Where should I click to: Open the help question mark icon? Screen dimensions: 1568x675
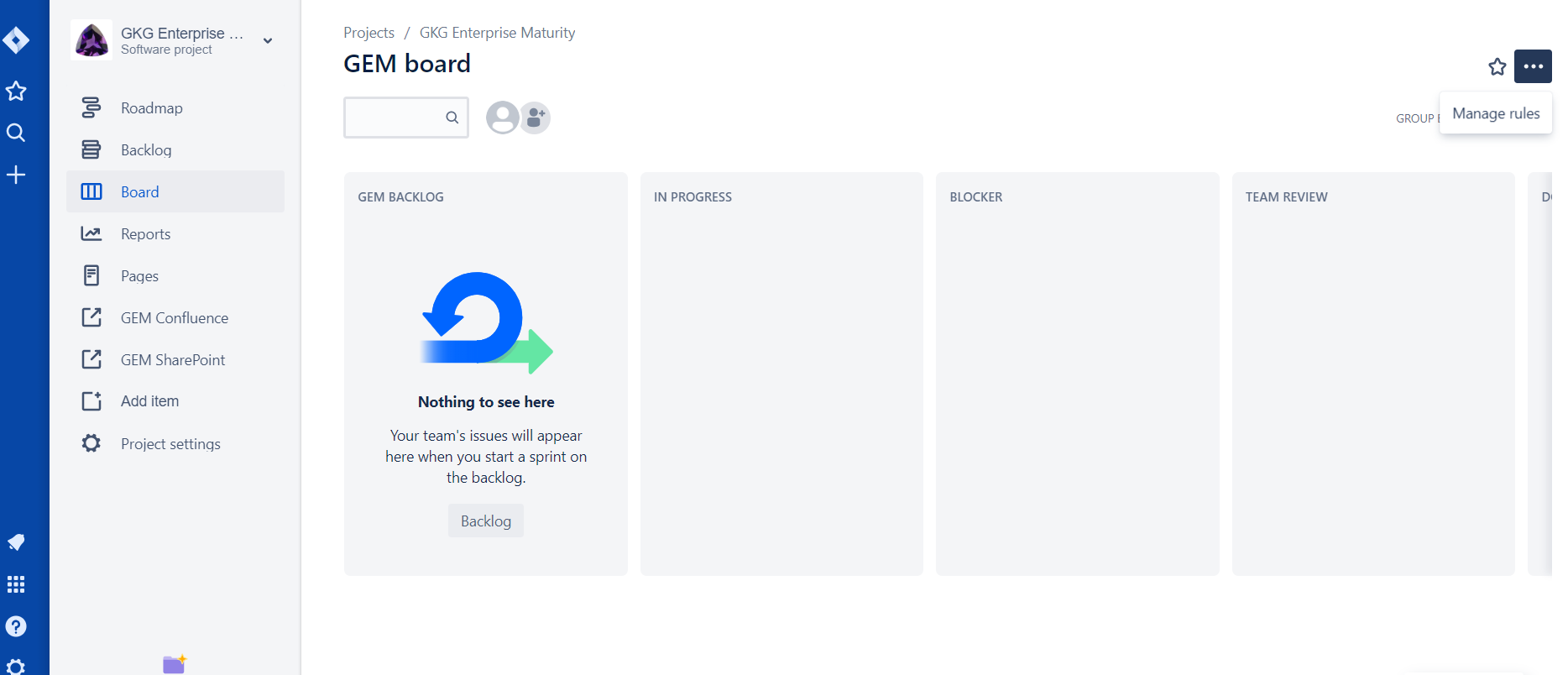[16, 626]
